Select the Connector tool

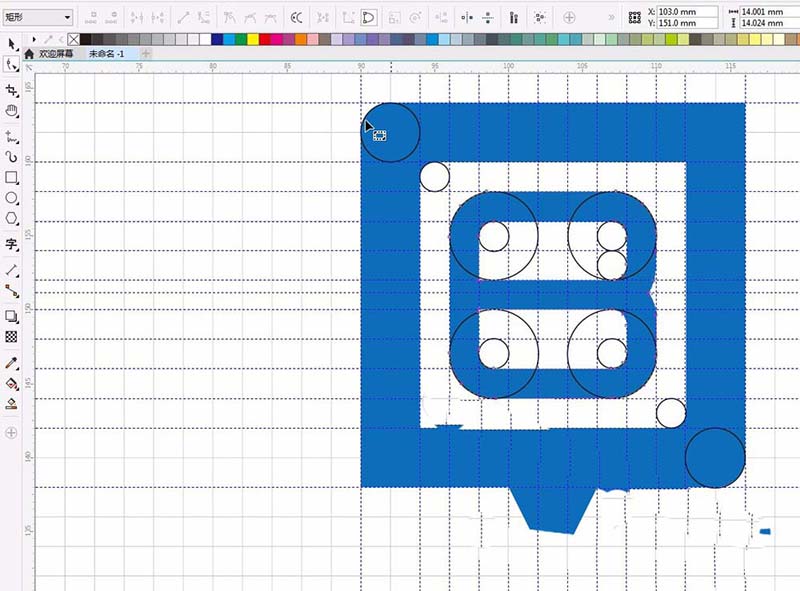click(x=11, y=291)
